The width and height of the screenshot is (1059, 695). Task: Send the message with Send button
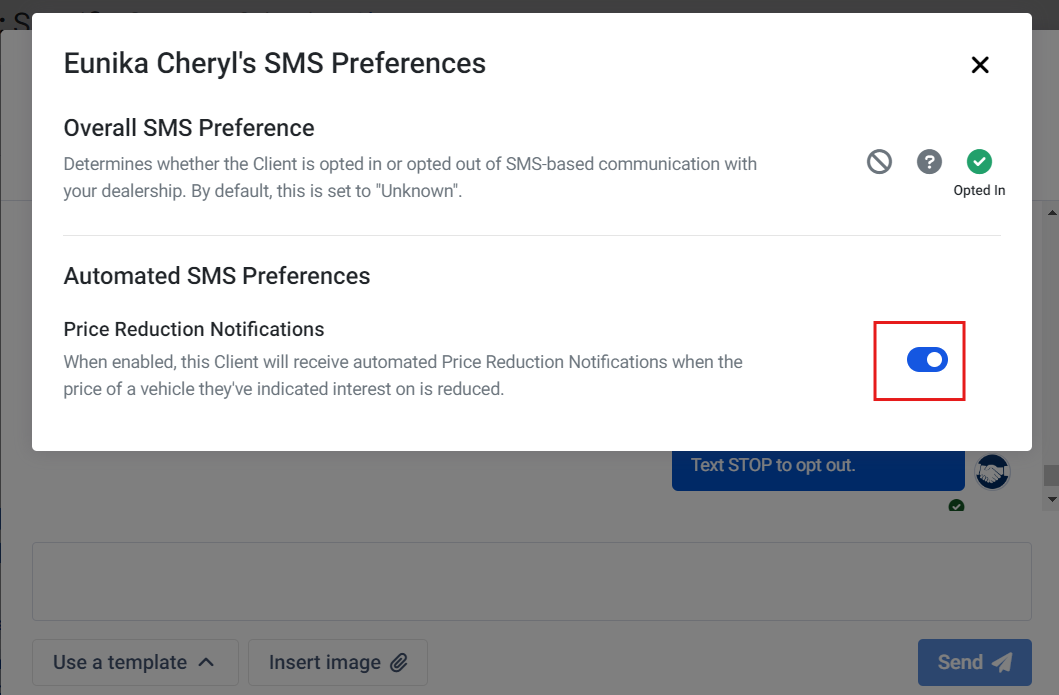[974, 663]
